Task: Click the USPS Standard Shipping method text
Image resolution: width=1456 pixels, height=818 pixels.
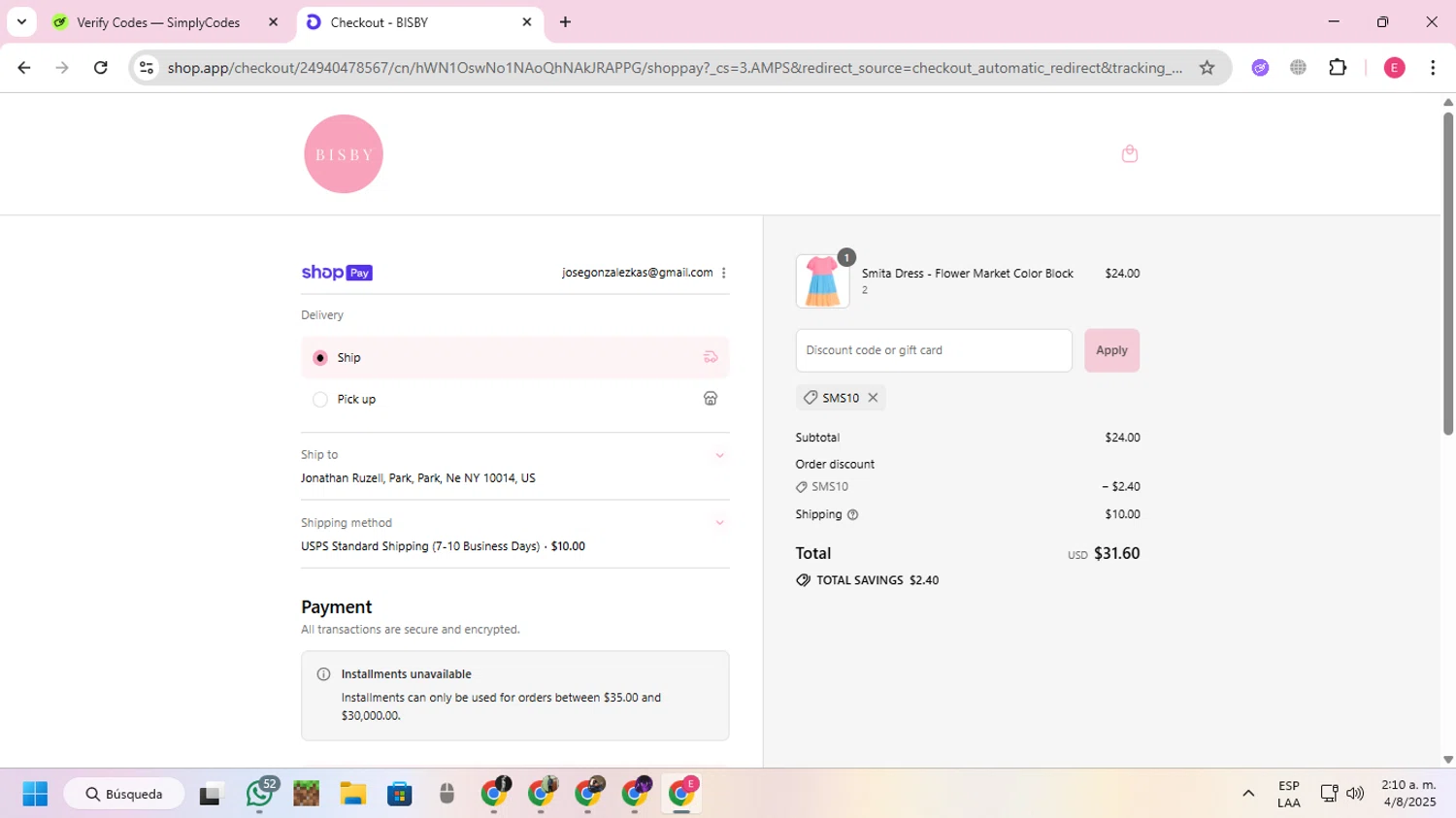Action: [443, 546]
